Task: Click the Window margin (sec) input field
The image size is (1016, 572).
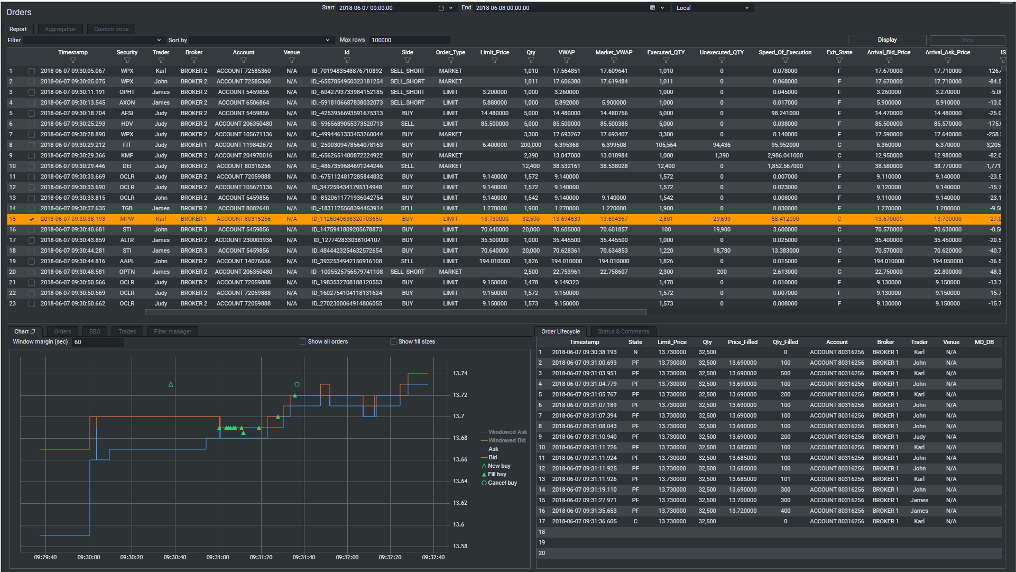Action: click(x=97, y=341)
